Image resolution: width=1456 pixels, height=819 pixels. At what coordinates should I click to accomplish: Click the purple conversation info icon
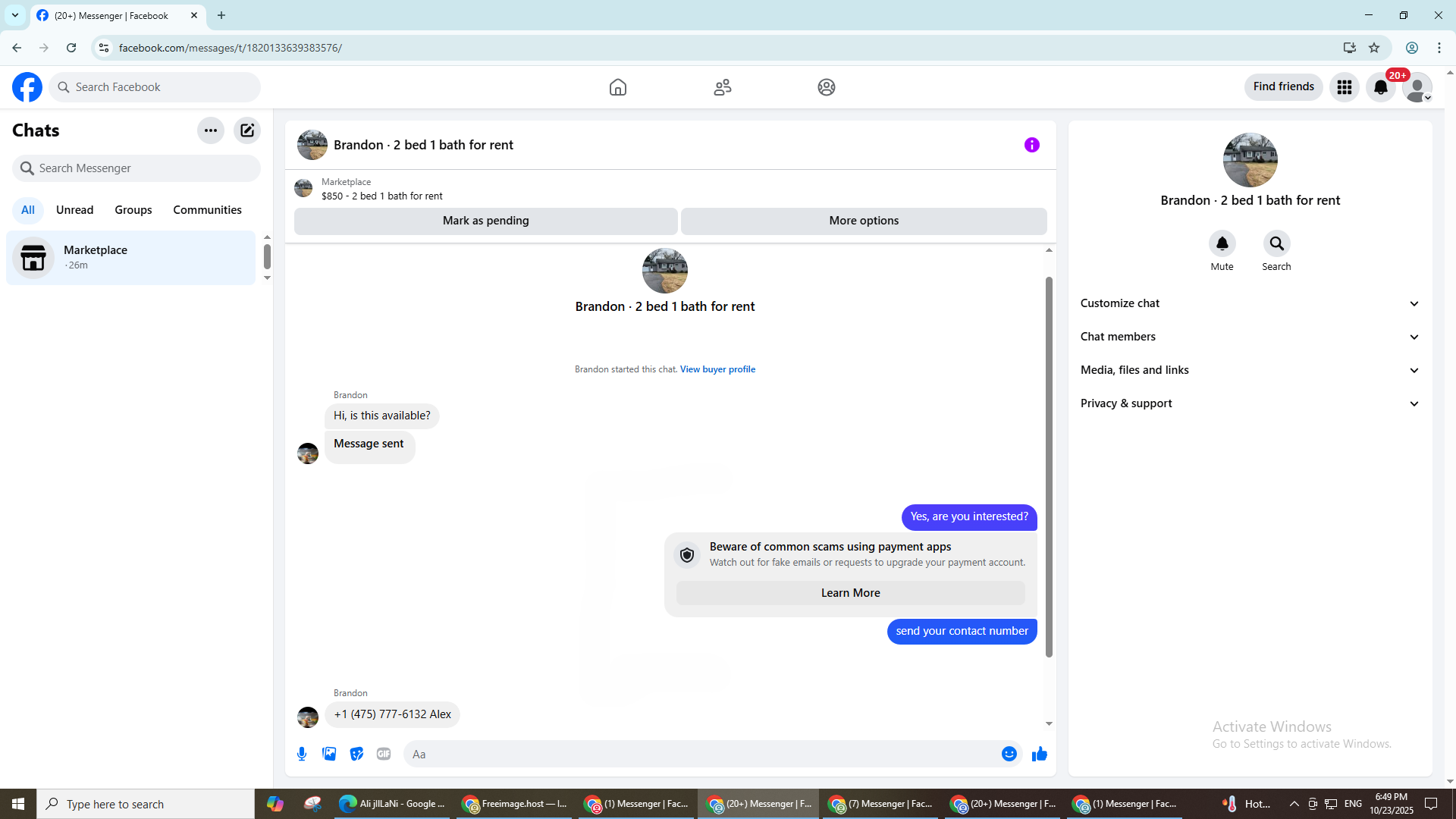coord(1031,145)
